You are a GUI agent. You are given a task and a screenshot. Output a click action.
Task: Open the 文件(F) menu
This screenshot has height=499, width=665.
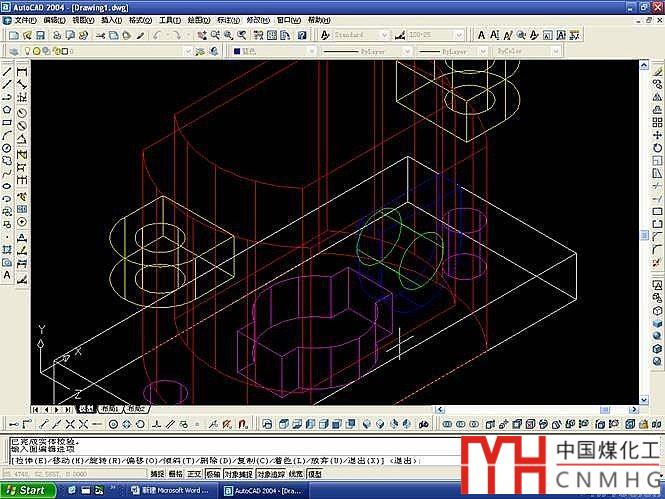click(25, 20)
